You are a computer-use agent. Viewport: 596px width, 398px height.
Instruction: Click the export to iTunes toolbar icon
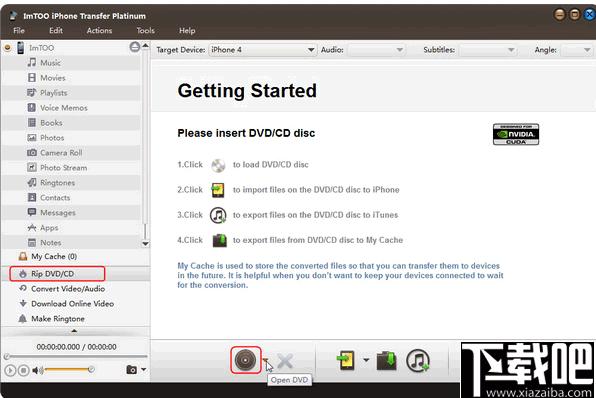pos(418,360)
